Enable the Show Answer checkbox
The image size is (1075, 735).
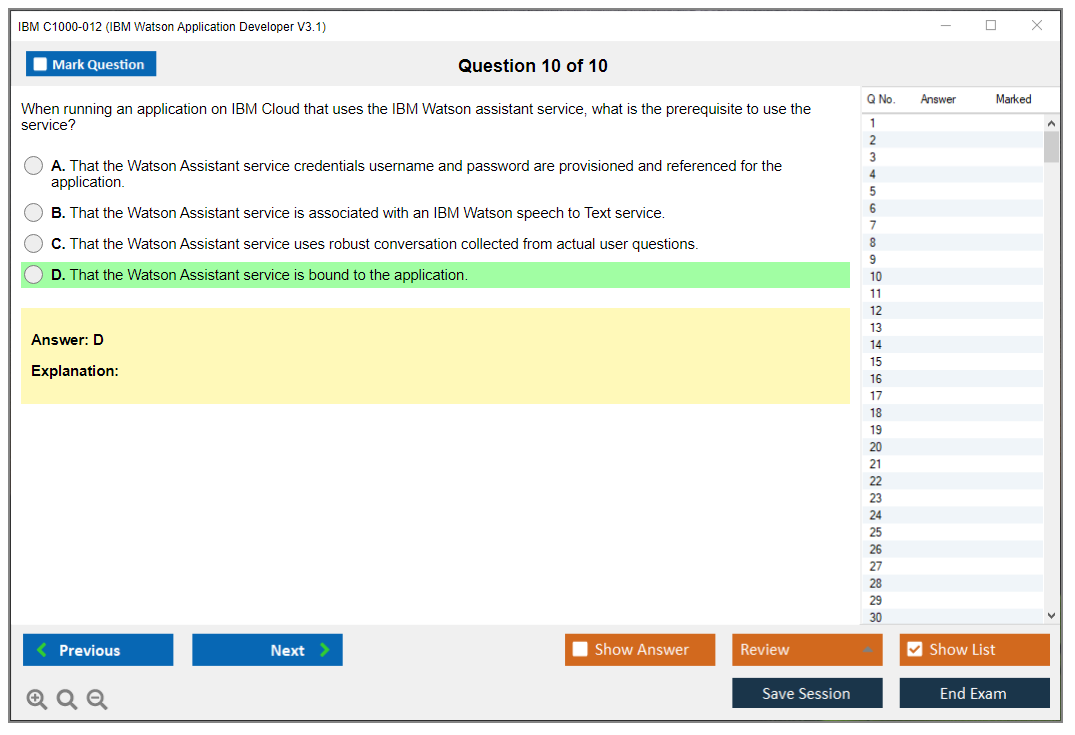[x=580, y=650]
